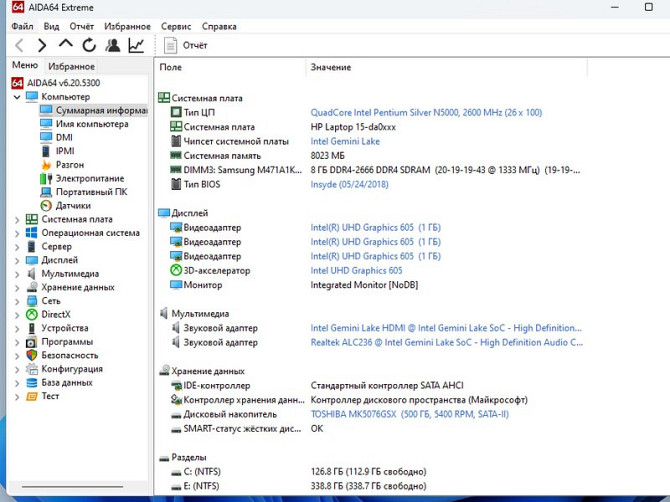Select Имя компьютера in the tree
This screenshot has height=502, width=670.
pyautogui.click(x=84, y=124)
